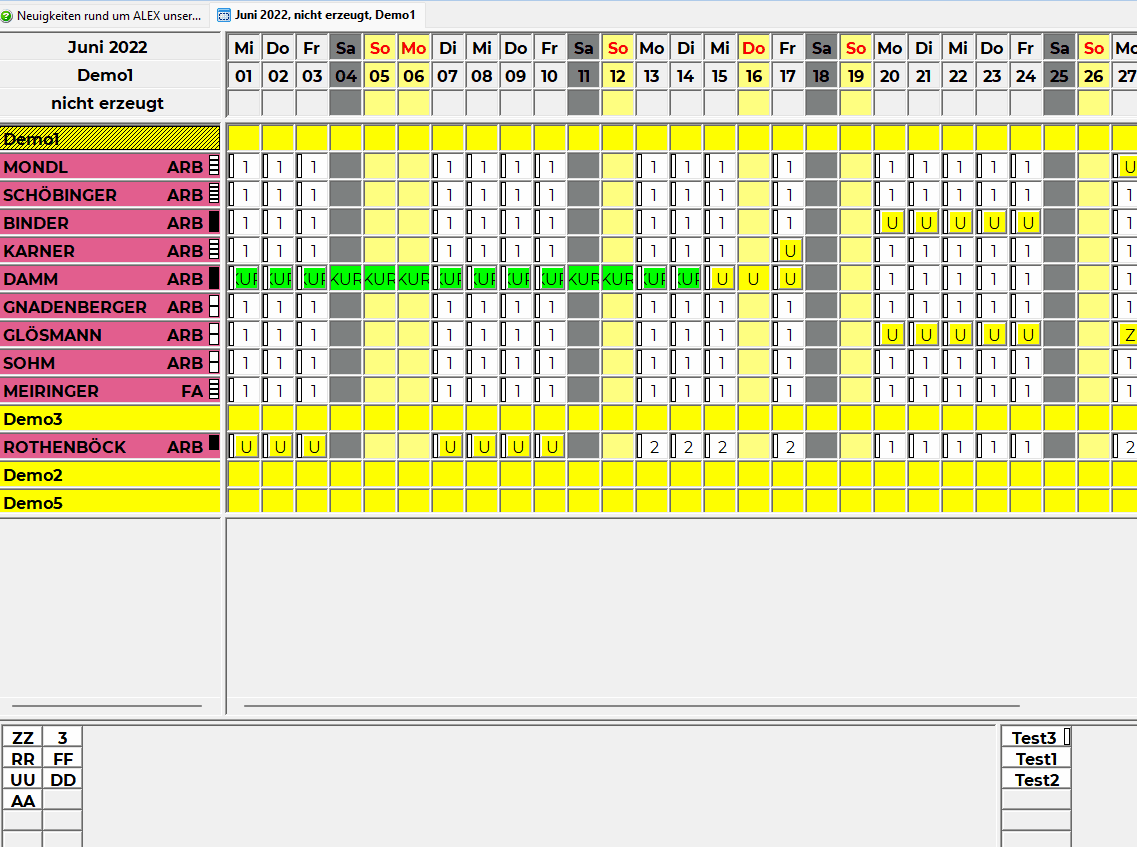This screenshot has width=1137, height=847.
Task: Click the white indicator beside GNADENBERGER
Action: pos(213,307)
